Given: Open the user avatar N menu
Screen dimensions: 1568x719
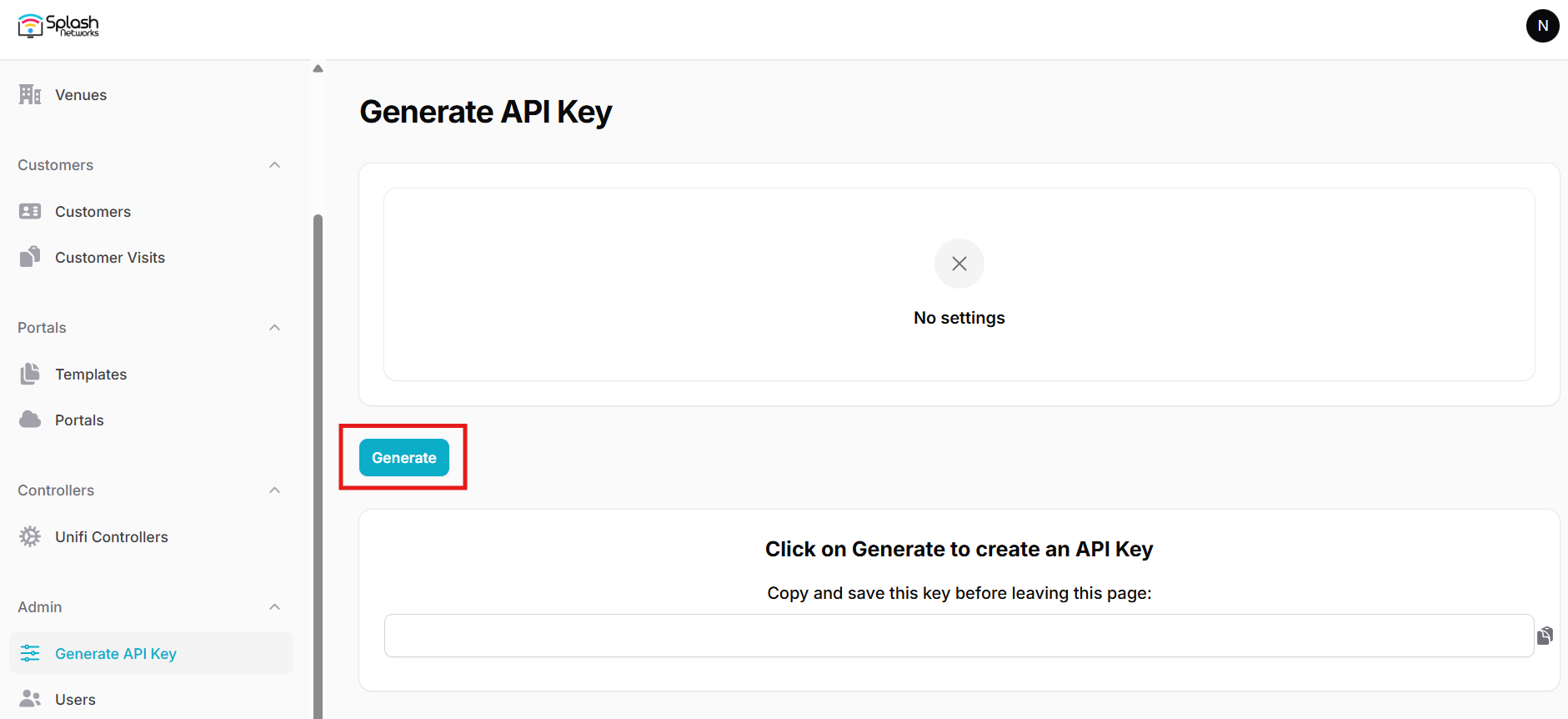Looking at the screenshot, I should pos(1542,26).
